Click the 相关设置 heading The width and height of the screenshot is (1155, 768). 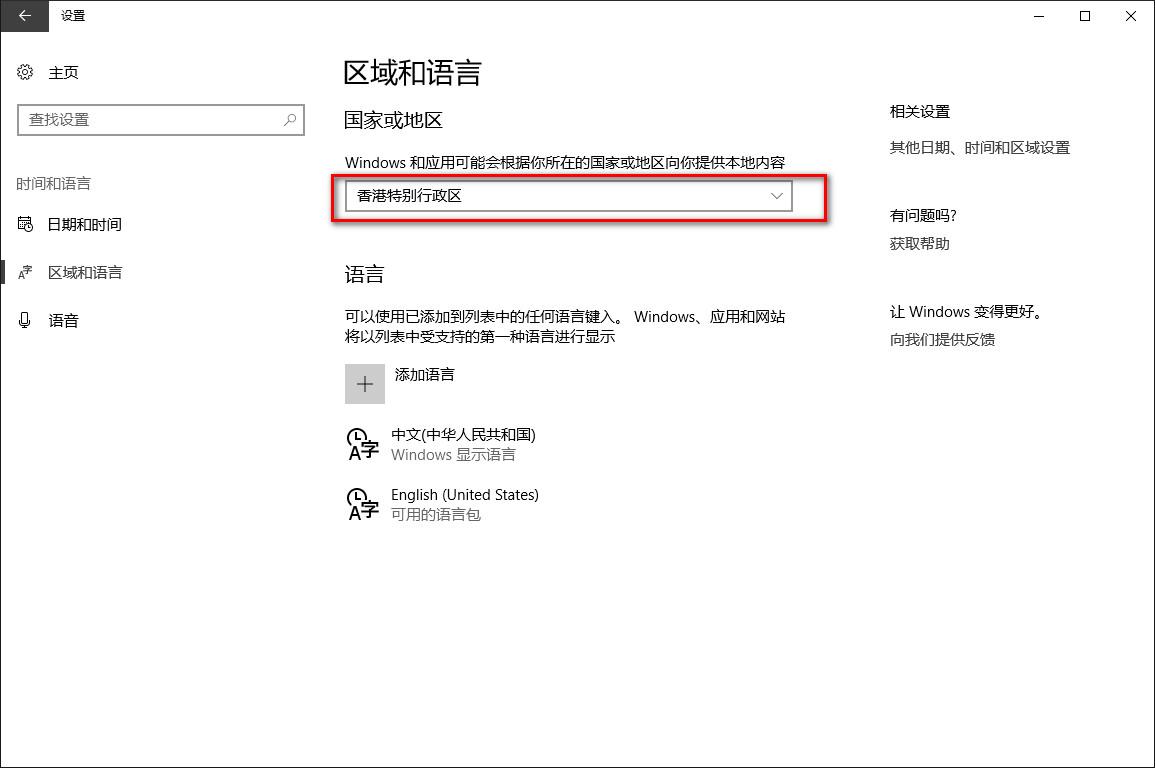(919, 112)
